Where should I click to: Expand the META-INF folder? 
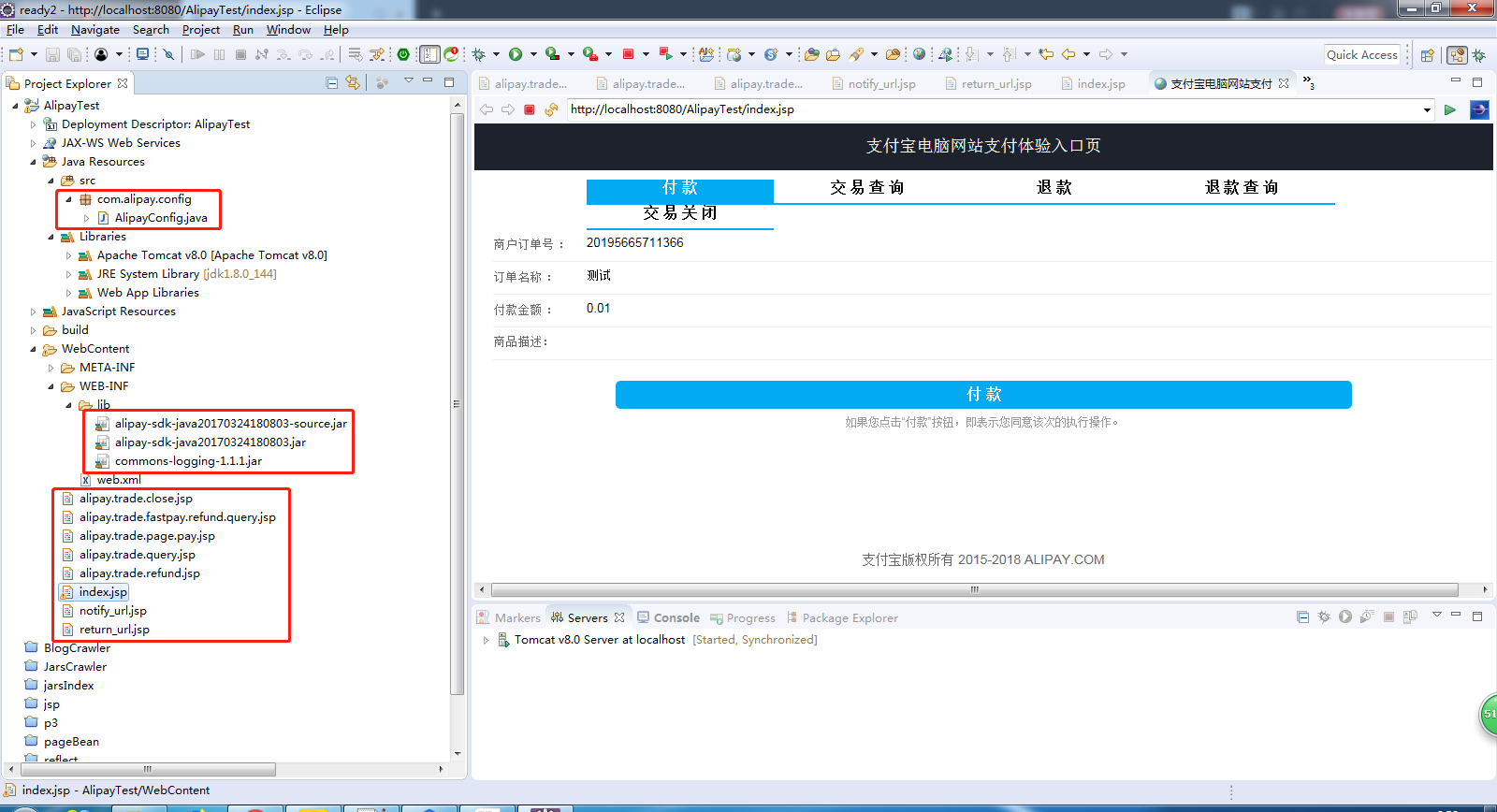[x=51, y=368]
